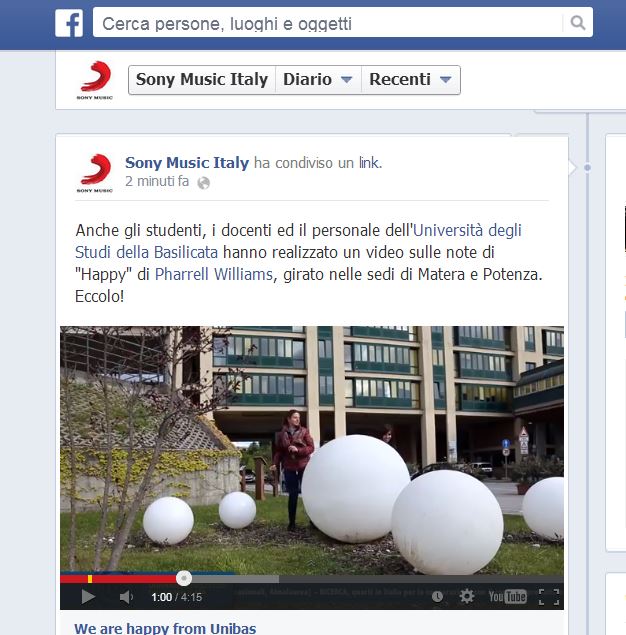626x635 pixels.
Task: Click the search magnifier icon
Action: (578, 22)
